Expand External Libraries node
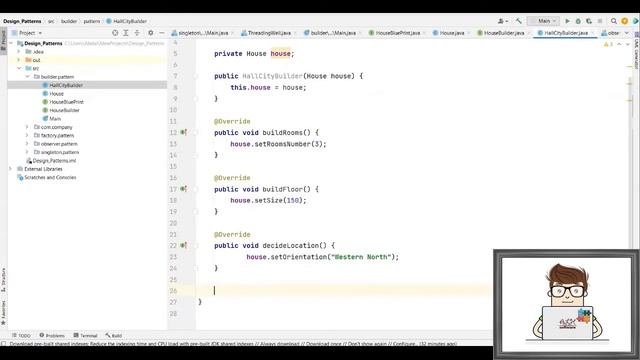This screenshot has width=640, height=360. pos(11,169)
